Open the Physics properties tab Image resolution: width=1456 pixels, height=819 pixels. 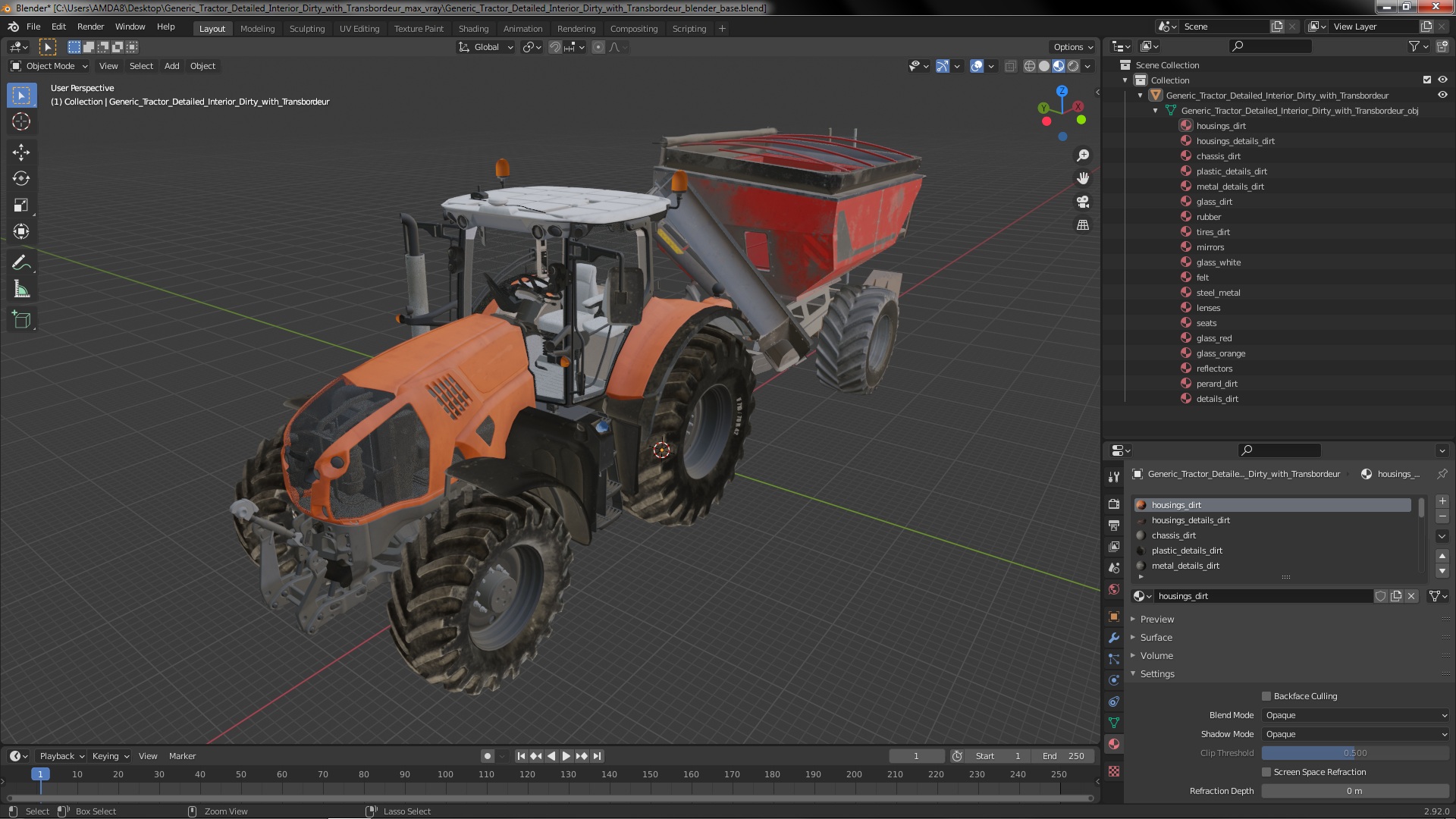[x=1114, y=680]
